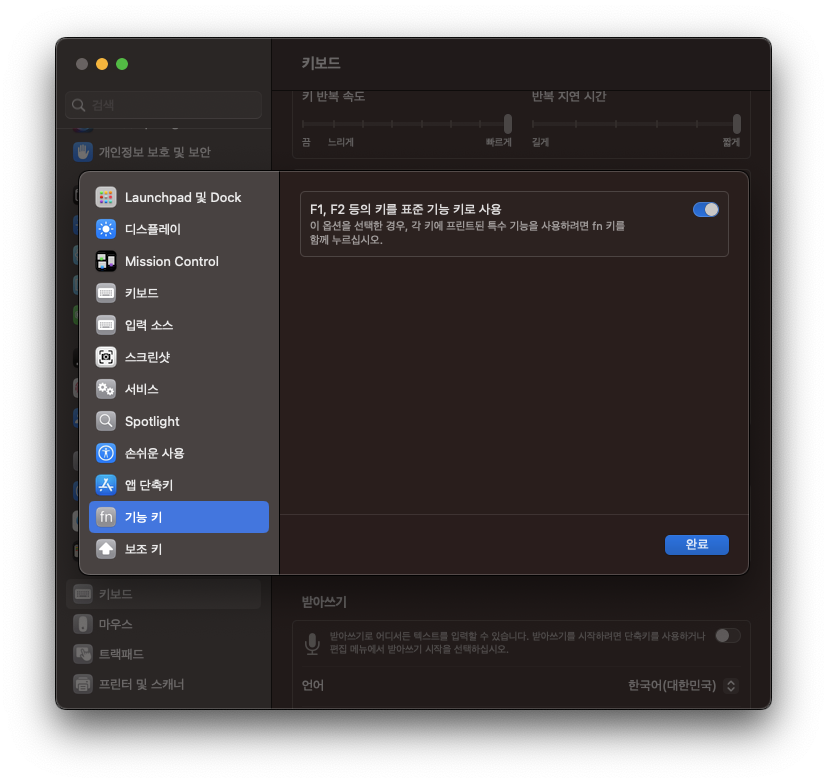The width and height of the screenshot is (827, 783).
Task: Select Mission Control category
Action: pos(179,261)
